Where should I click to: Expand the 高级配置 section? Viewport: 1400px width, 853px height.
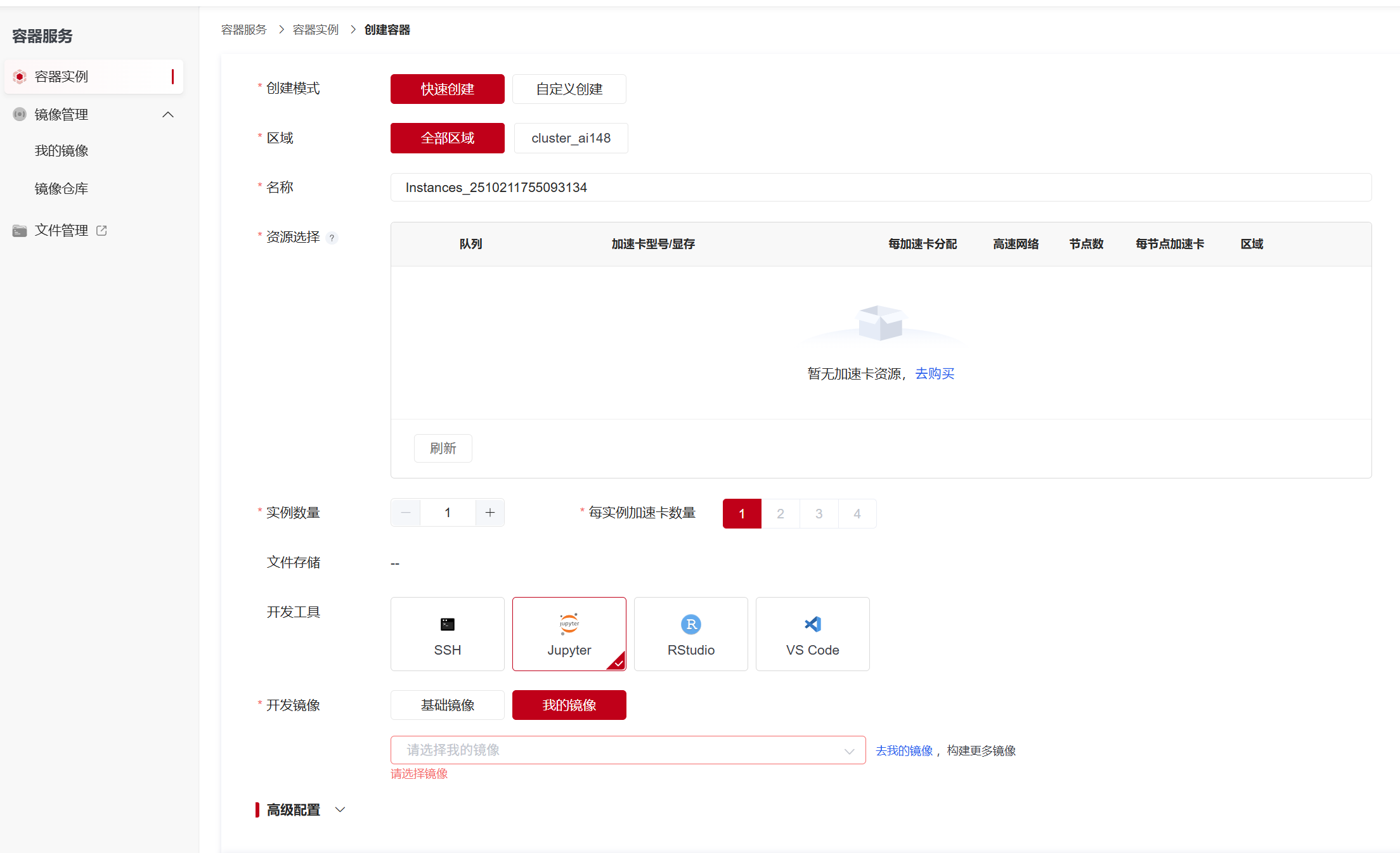(x=340, y=810)
